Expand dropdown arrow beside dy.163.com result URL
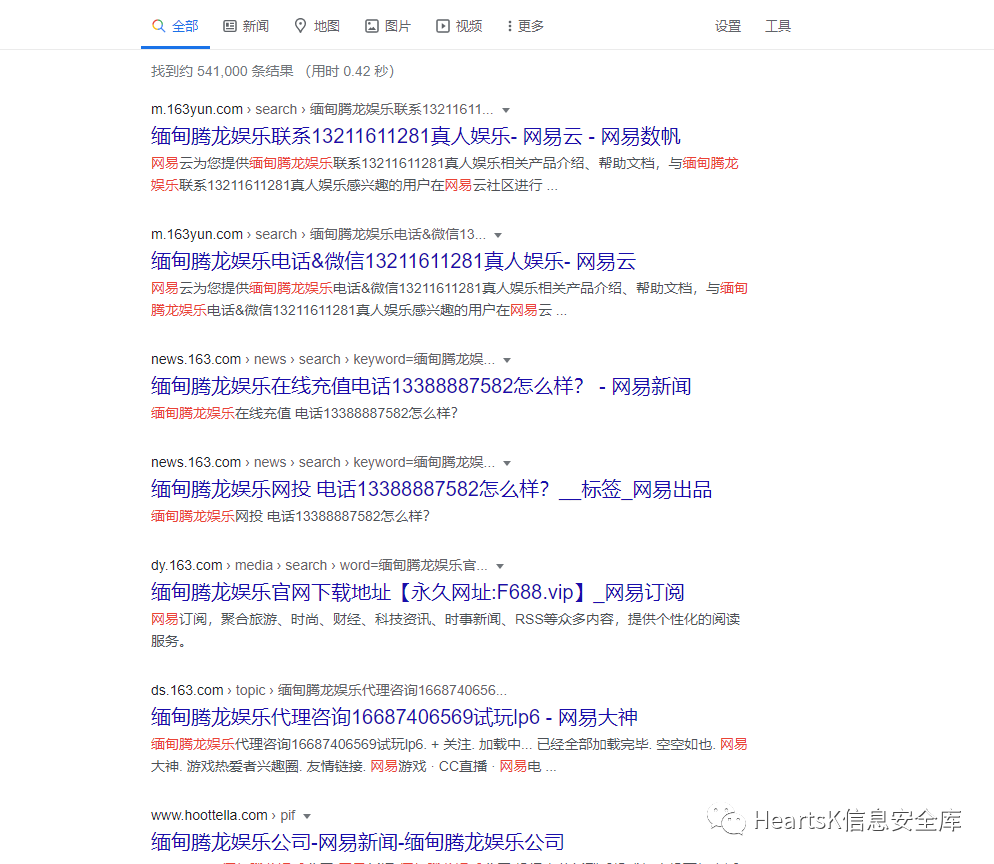This screenshot has height=864, width=994. (x=500, y=566)
